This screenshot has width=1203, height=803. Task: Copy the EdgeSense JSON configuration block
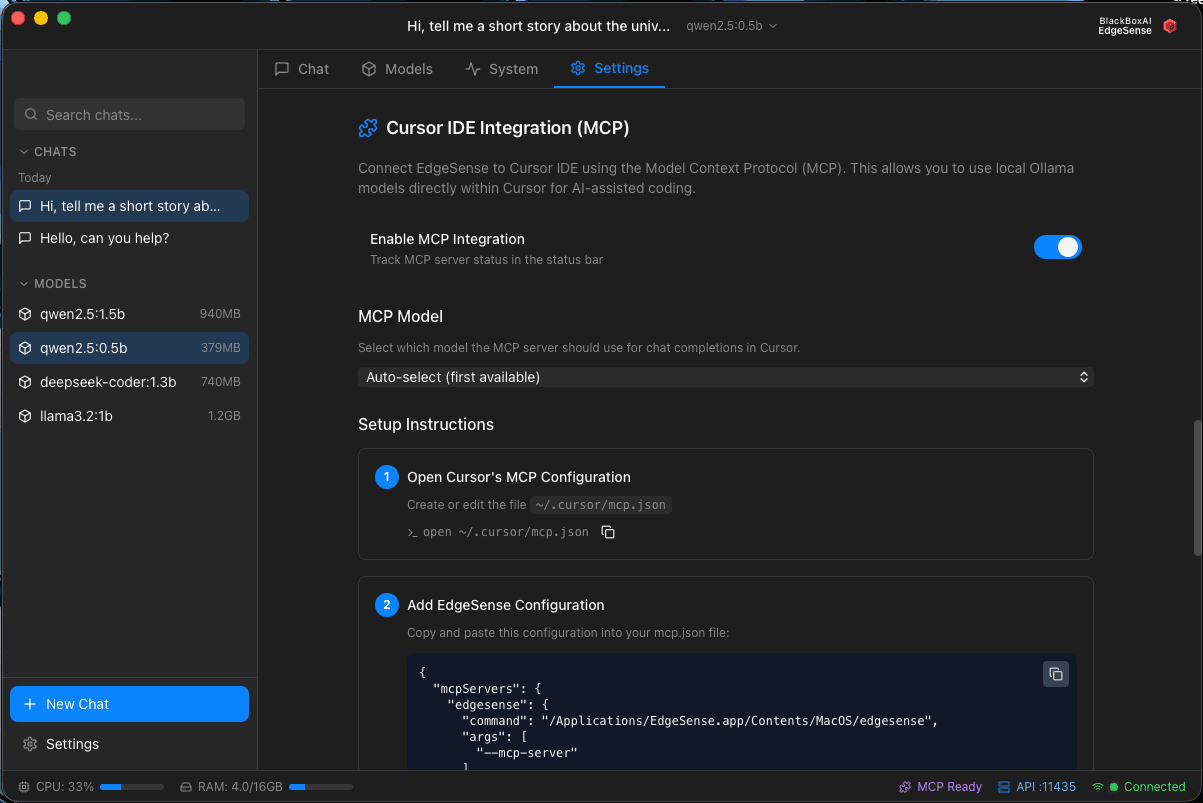pos(1055,674)
